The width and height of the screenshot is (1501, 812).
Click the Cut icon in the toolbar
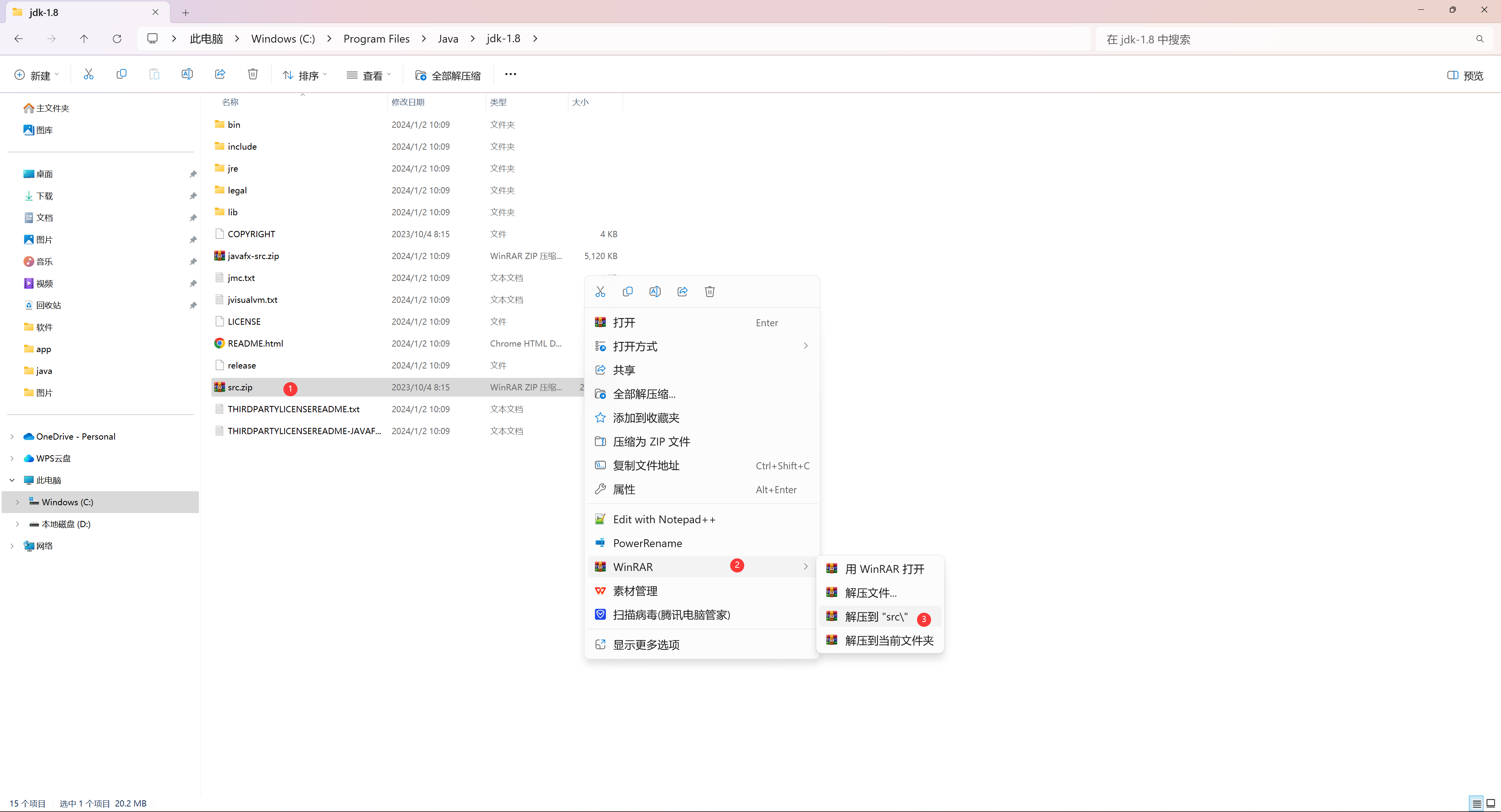coord(89,74)
